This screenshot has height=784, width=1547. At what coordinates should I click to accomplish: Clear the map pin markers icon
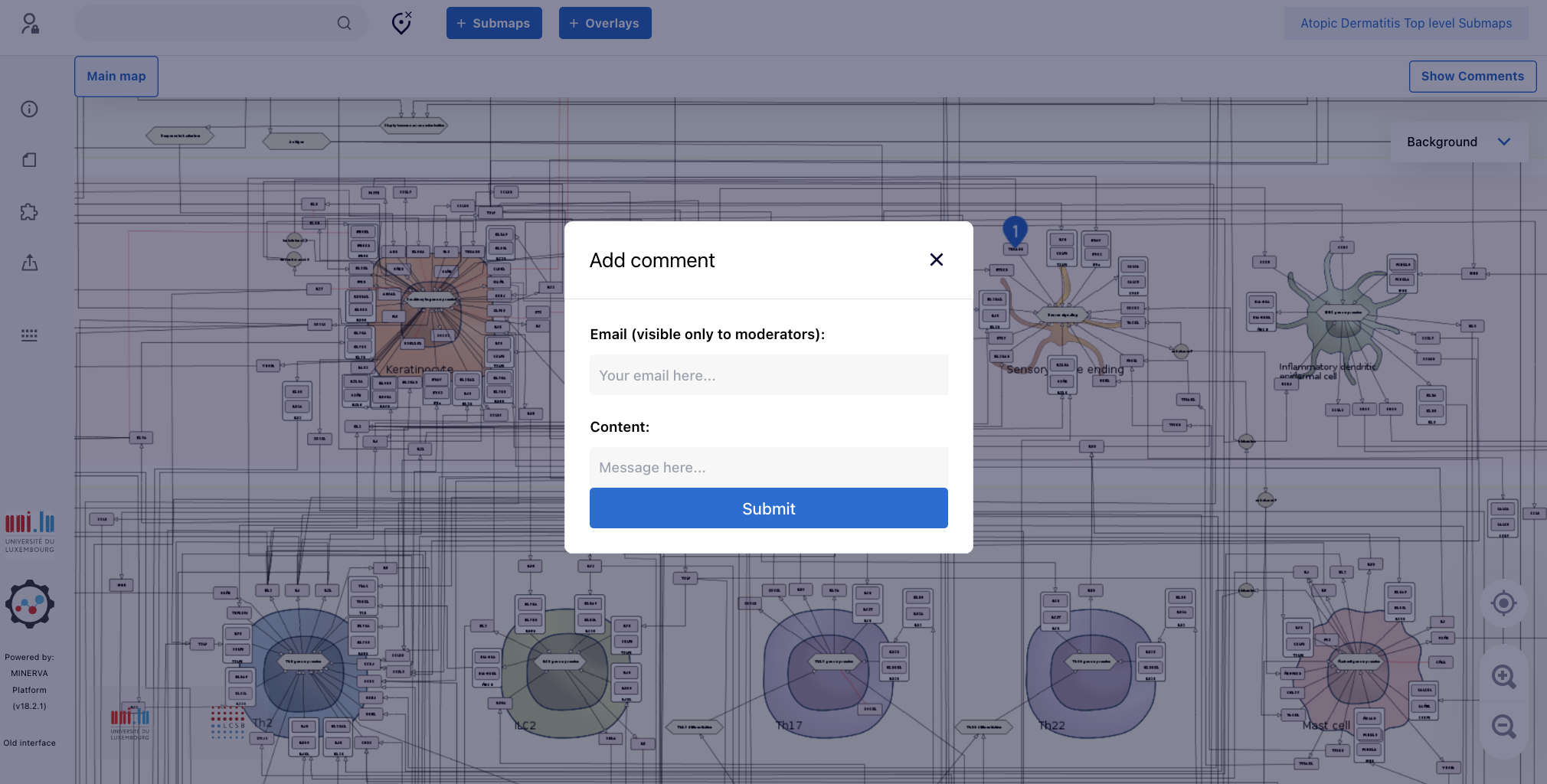coord(401,23)
